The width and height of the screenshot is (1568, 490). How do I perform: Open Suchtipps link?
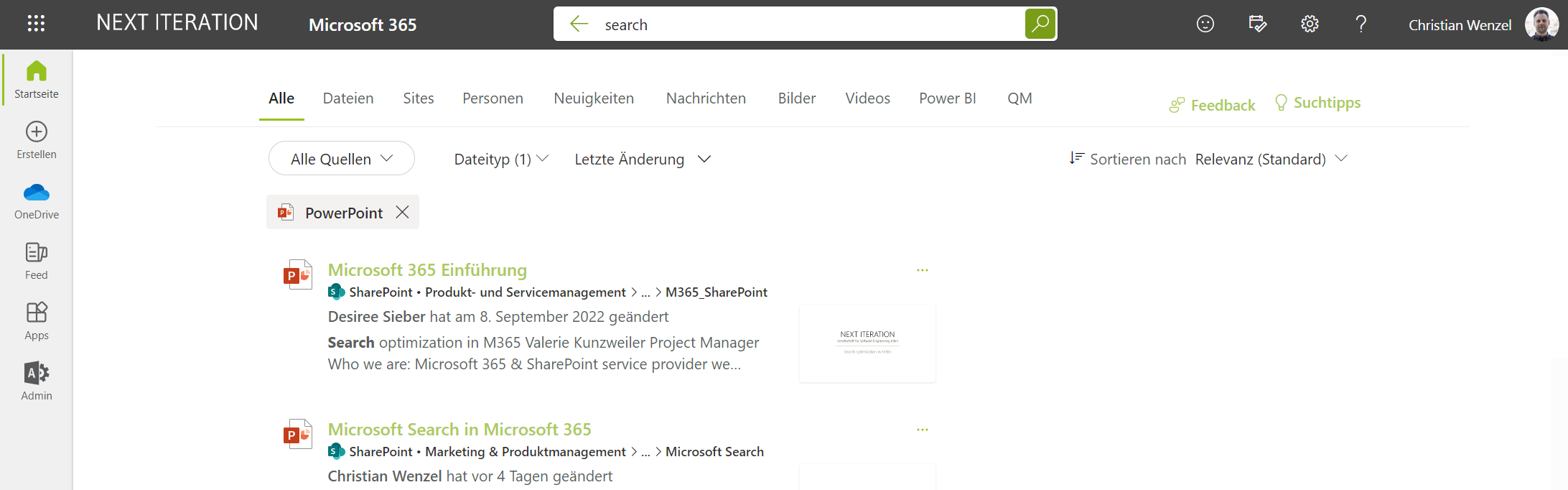point(1317,103)
